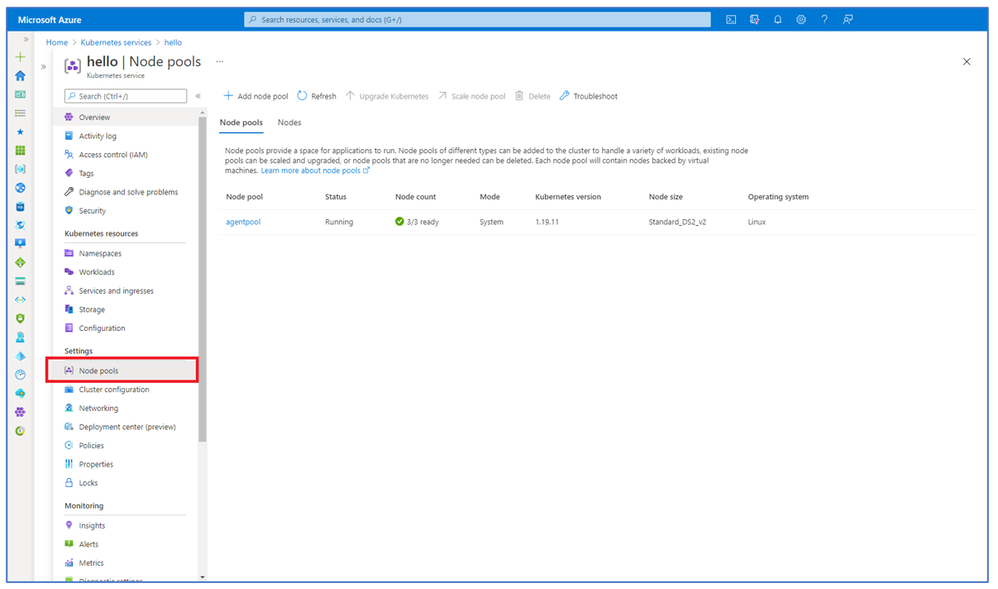The width and height of the screenshot is (998, 589).
Task: Open Cloud Shell icon in top bar
Action: coord(731,20)
